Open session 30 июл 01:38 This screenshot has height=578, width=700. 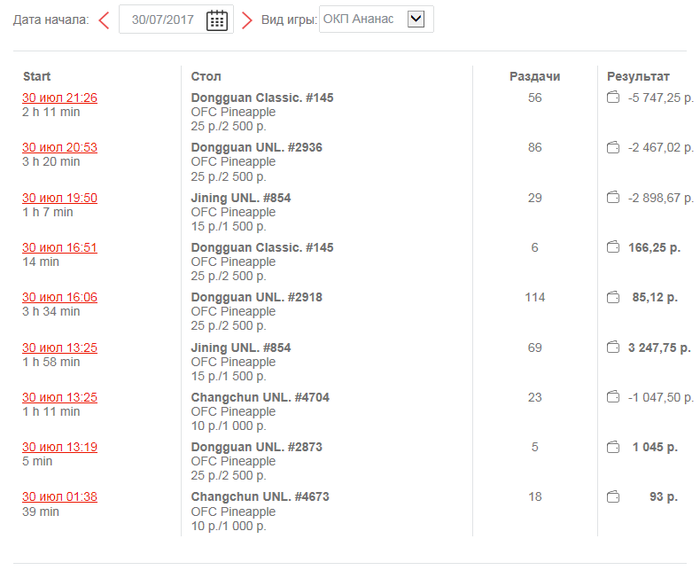[60, 496]
